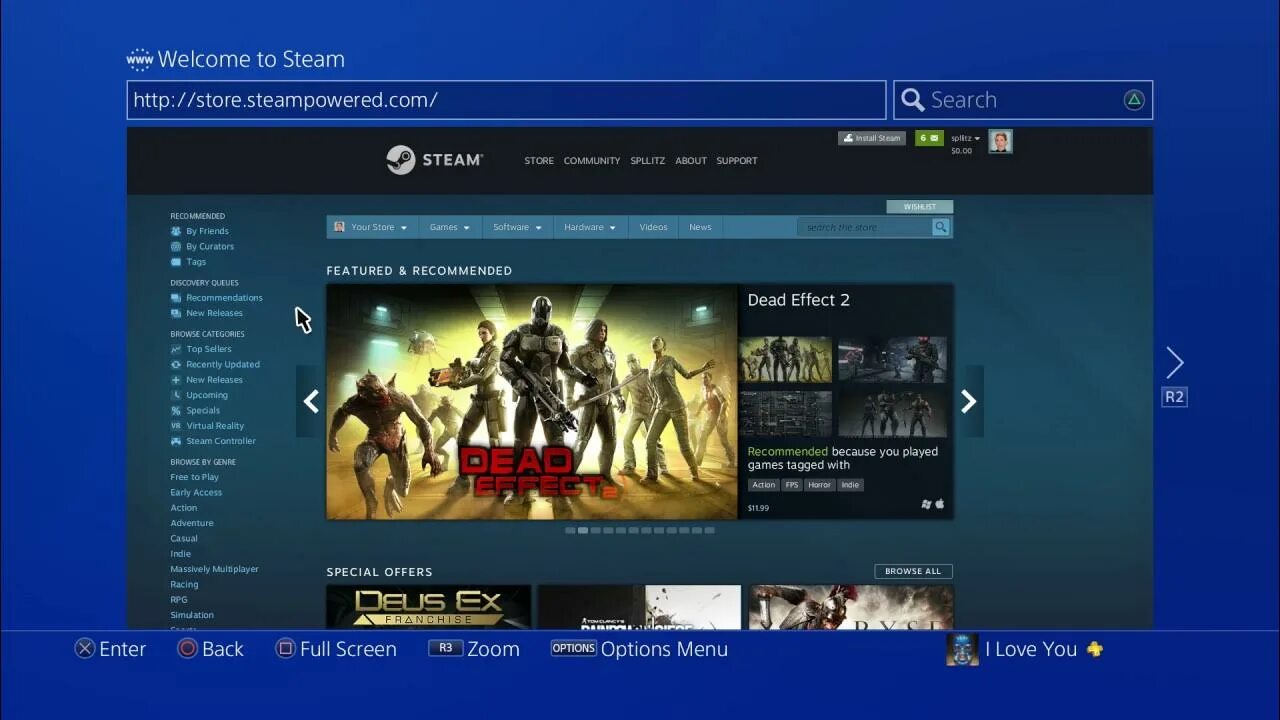Switch to the Videos tab
Screen dimensions: 1280x720
pyautogui.click(x=653, y=227)
